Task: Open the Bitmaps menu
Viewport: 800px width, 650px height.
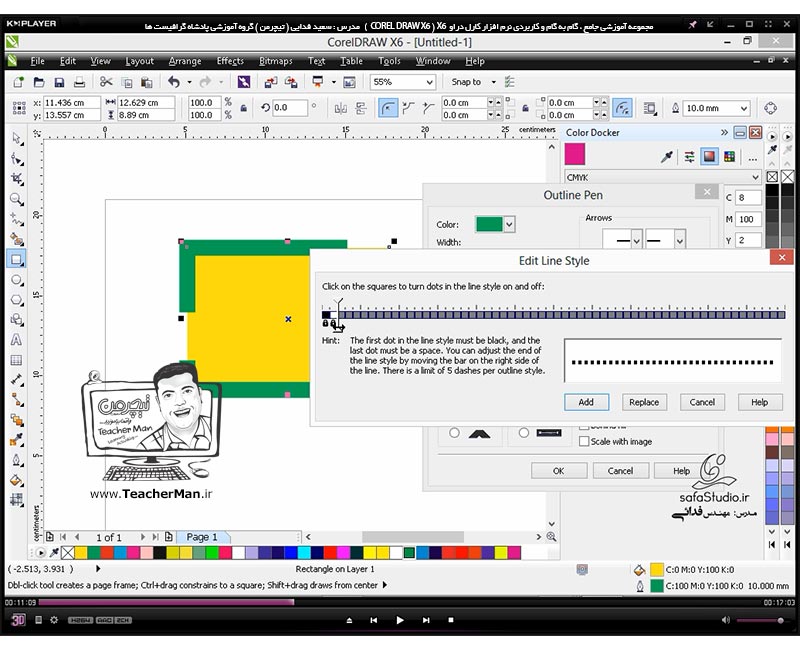Action: tap(276, 61)
